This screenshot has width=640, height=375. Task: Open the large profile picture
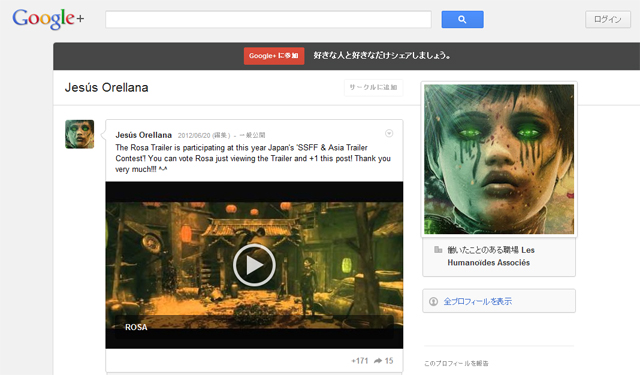pyautogui.click(x=499, y=159)
